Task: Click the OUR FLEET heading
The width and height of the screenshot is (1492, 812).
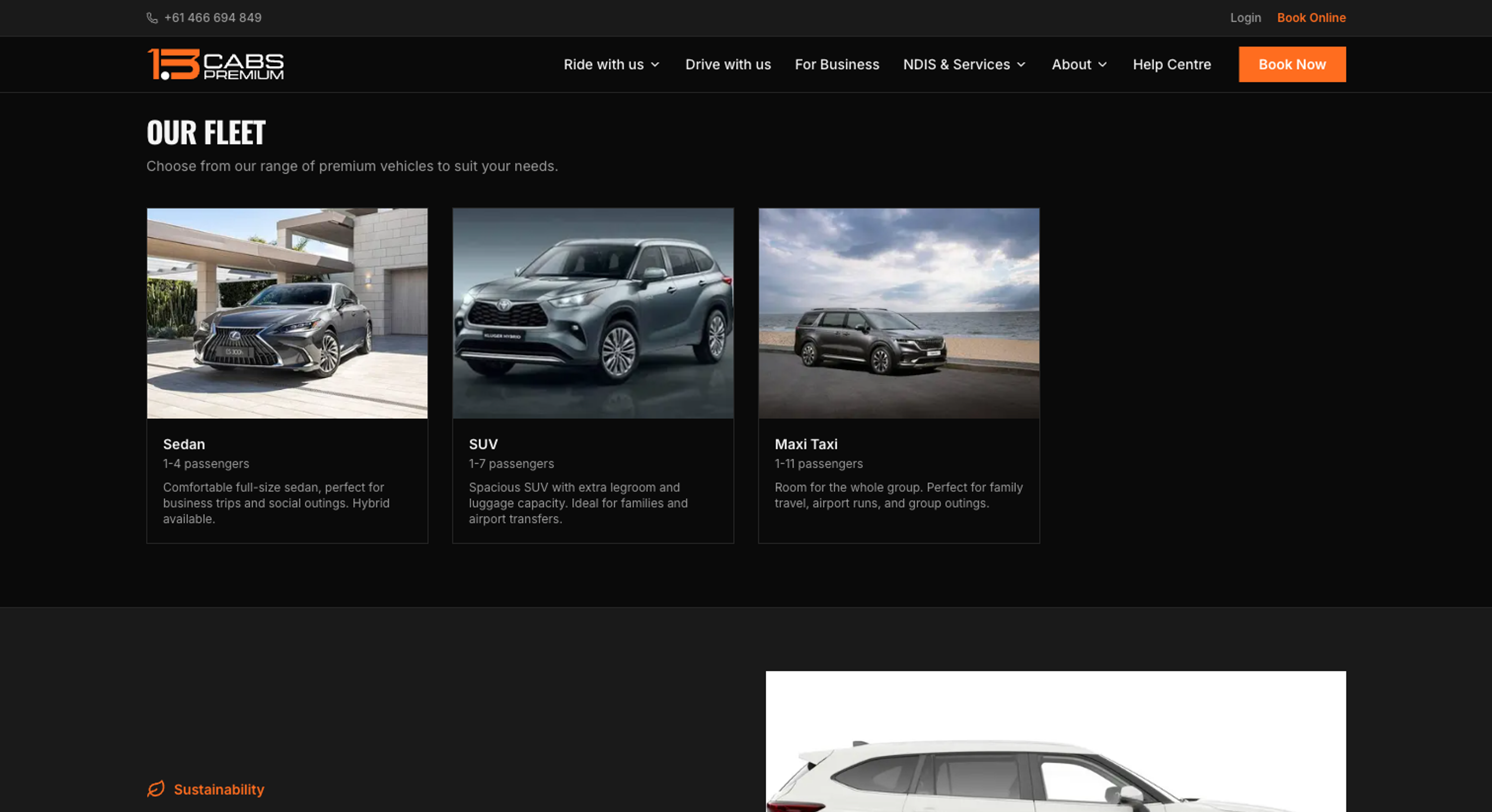Action: (x=206, y=132)
